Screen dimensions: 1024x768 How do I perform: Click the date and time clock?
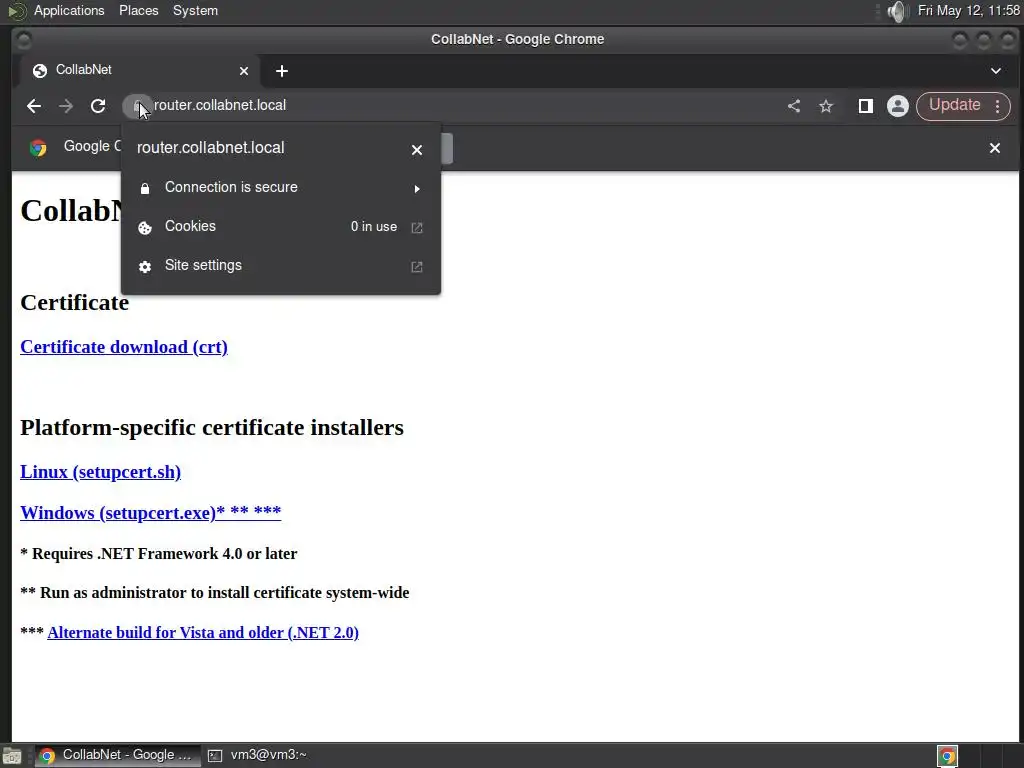tap(968, 10)
